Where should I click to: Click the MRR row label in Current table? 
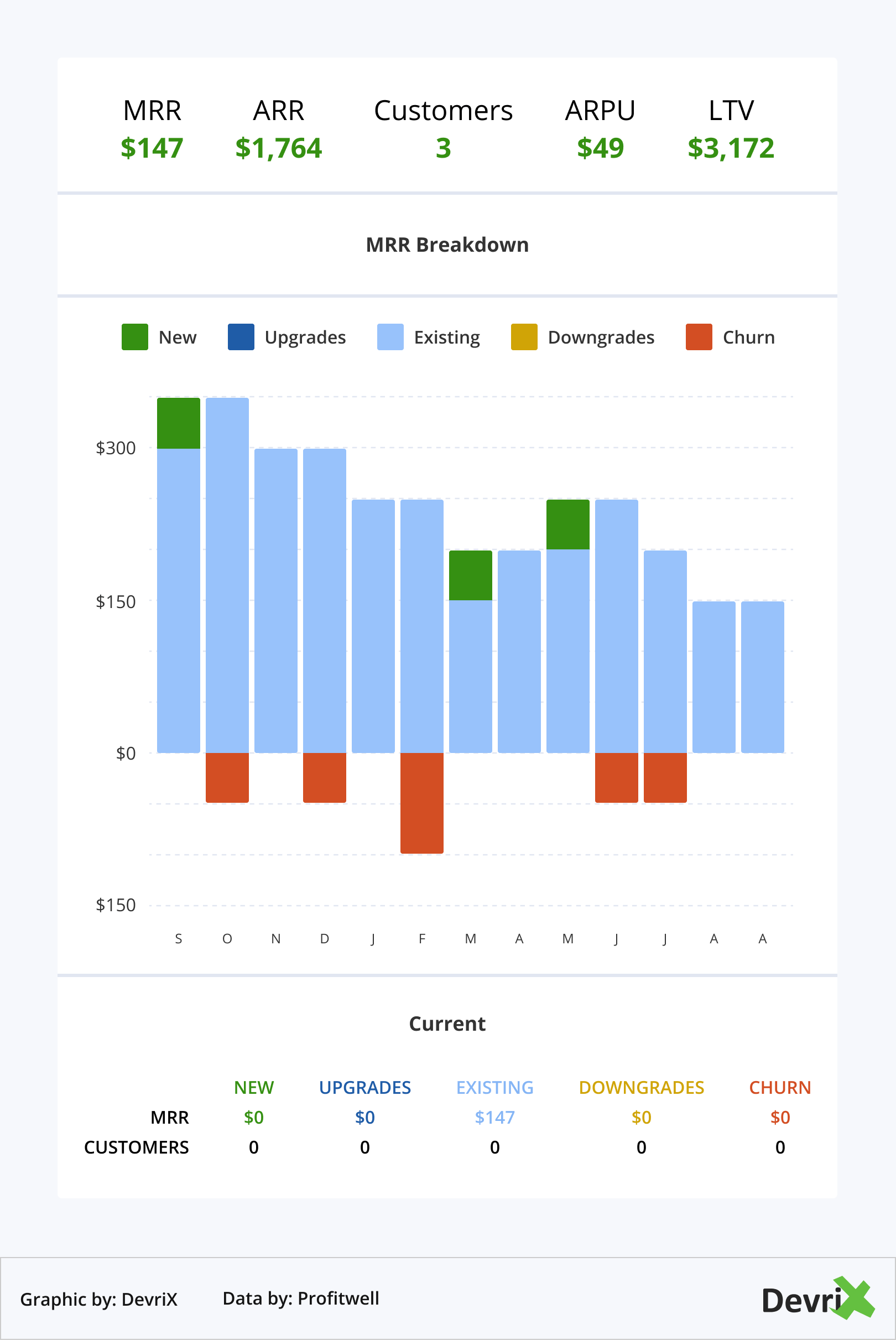(170, 1117)
